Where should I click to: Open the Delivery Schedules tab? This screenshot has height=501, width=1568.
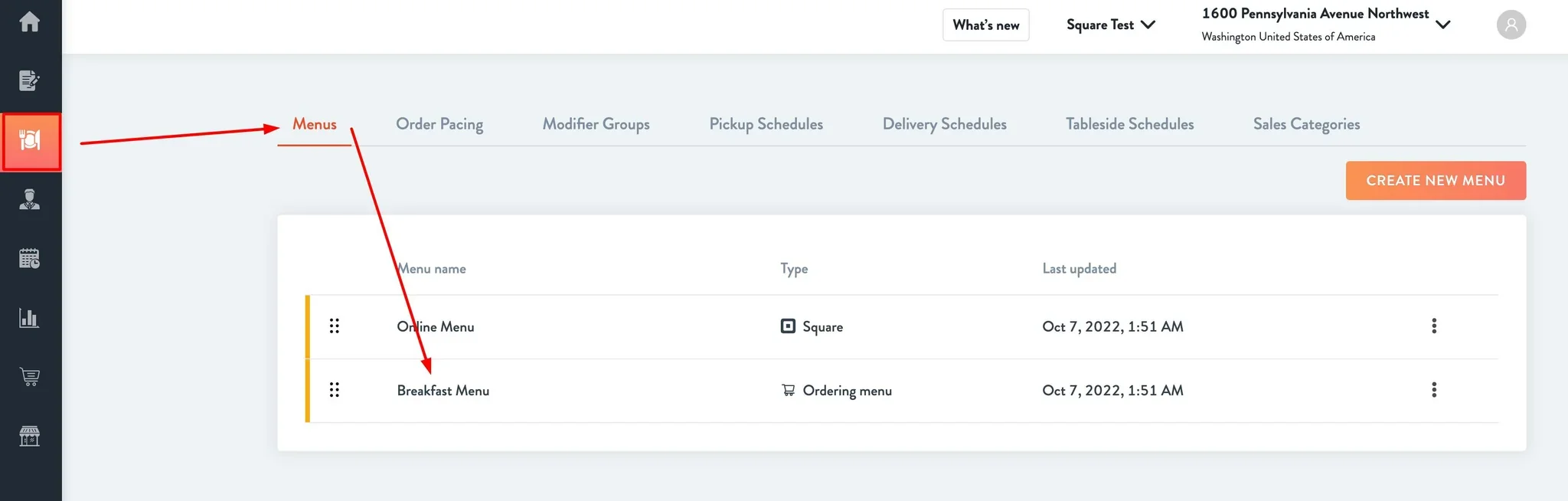pyautogui.click(x=945, y=124)
